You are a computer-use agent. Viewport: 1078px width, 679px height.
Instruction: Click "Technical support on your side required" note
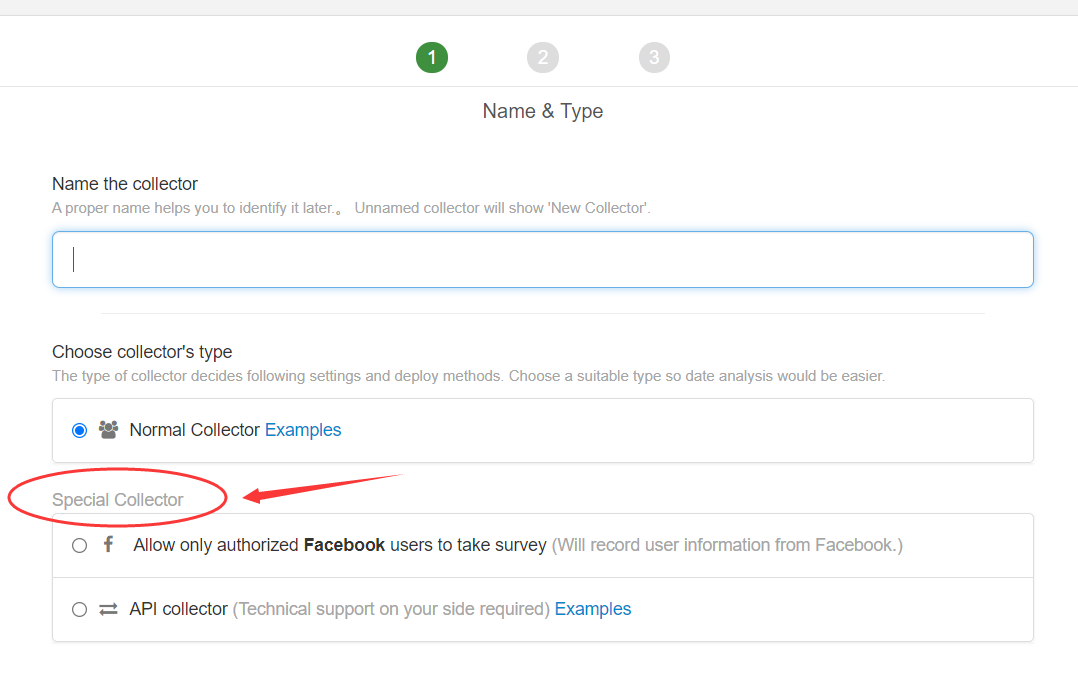tap(391, 609)
